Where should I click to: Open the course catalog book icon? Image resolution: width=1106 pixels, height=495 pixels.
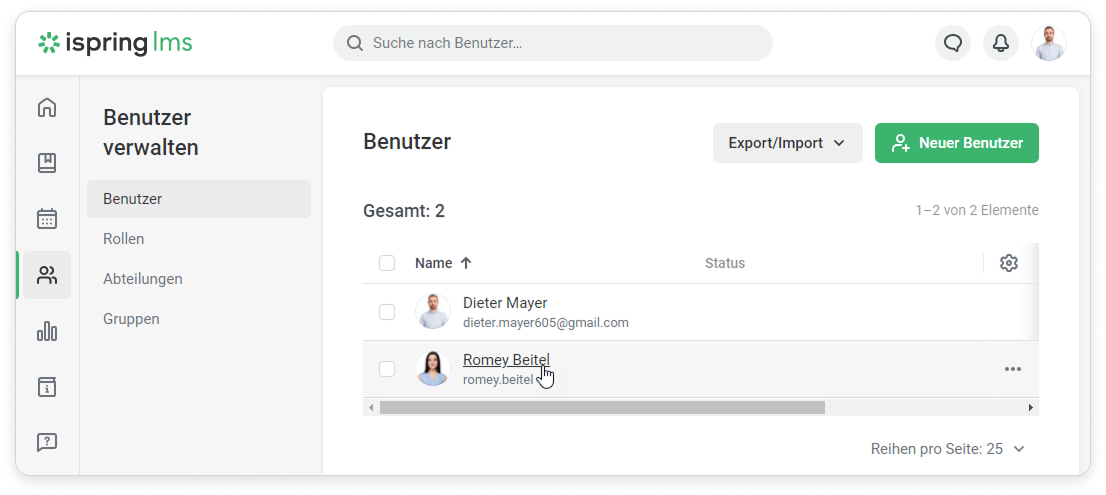47,163
